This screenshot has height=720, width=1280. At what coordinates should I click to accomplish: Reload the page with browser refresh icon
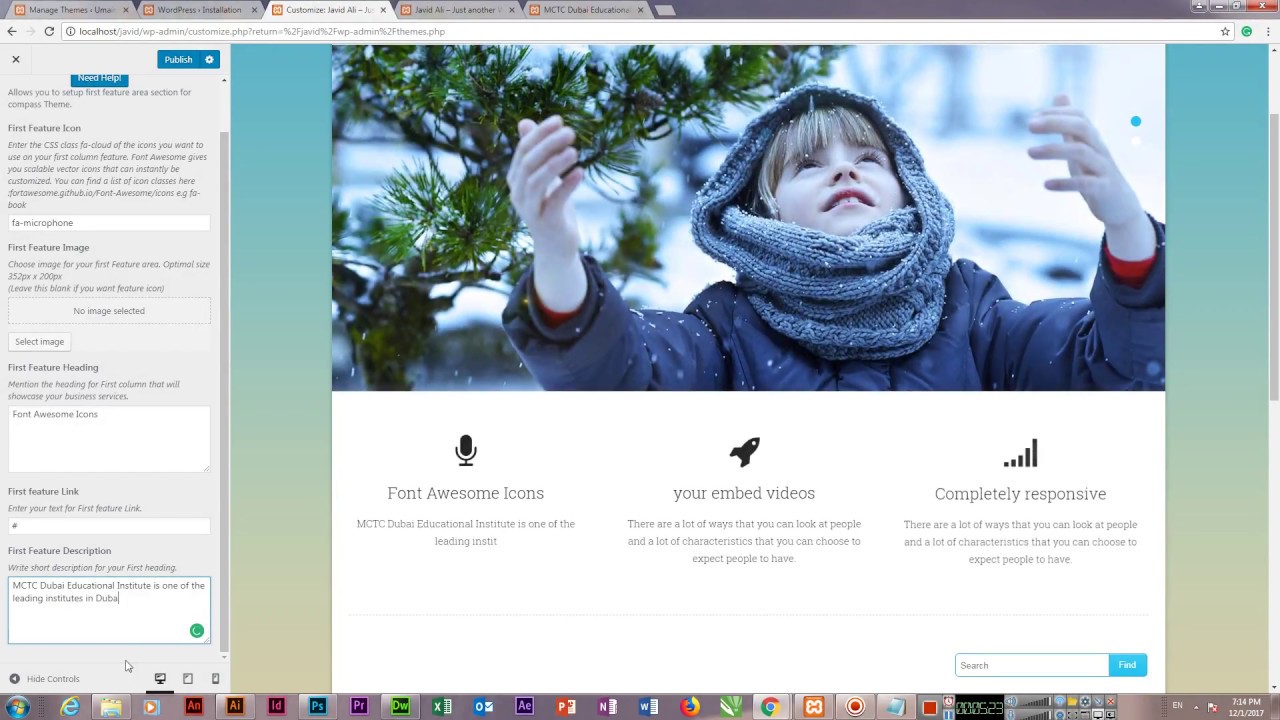click(x=48, y=31)
